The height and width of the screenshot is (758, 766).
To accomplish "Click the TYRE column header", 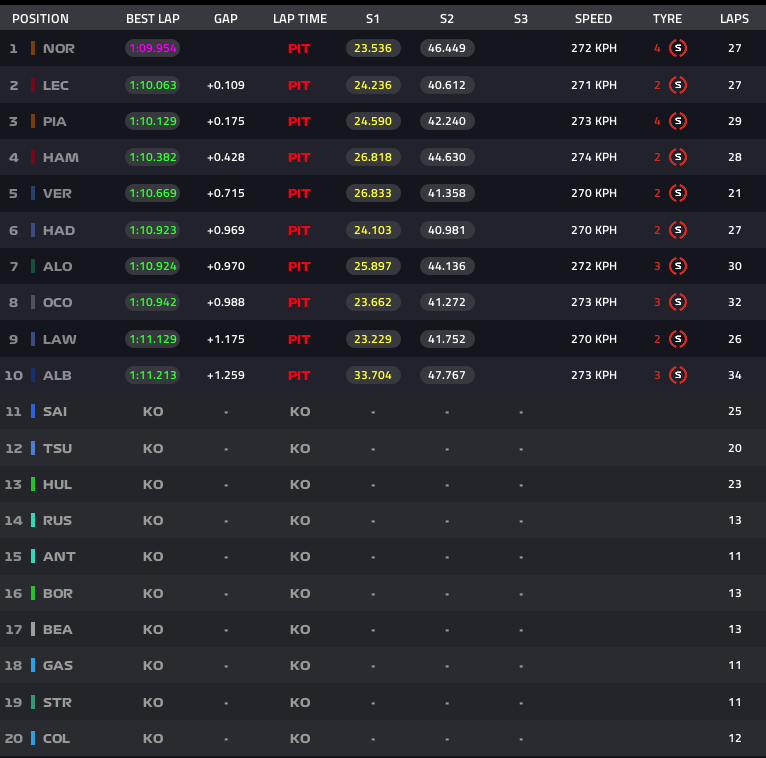I will [x=667, y=19].
